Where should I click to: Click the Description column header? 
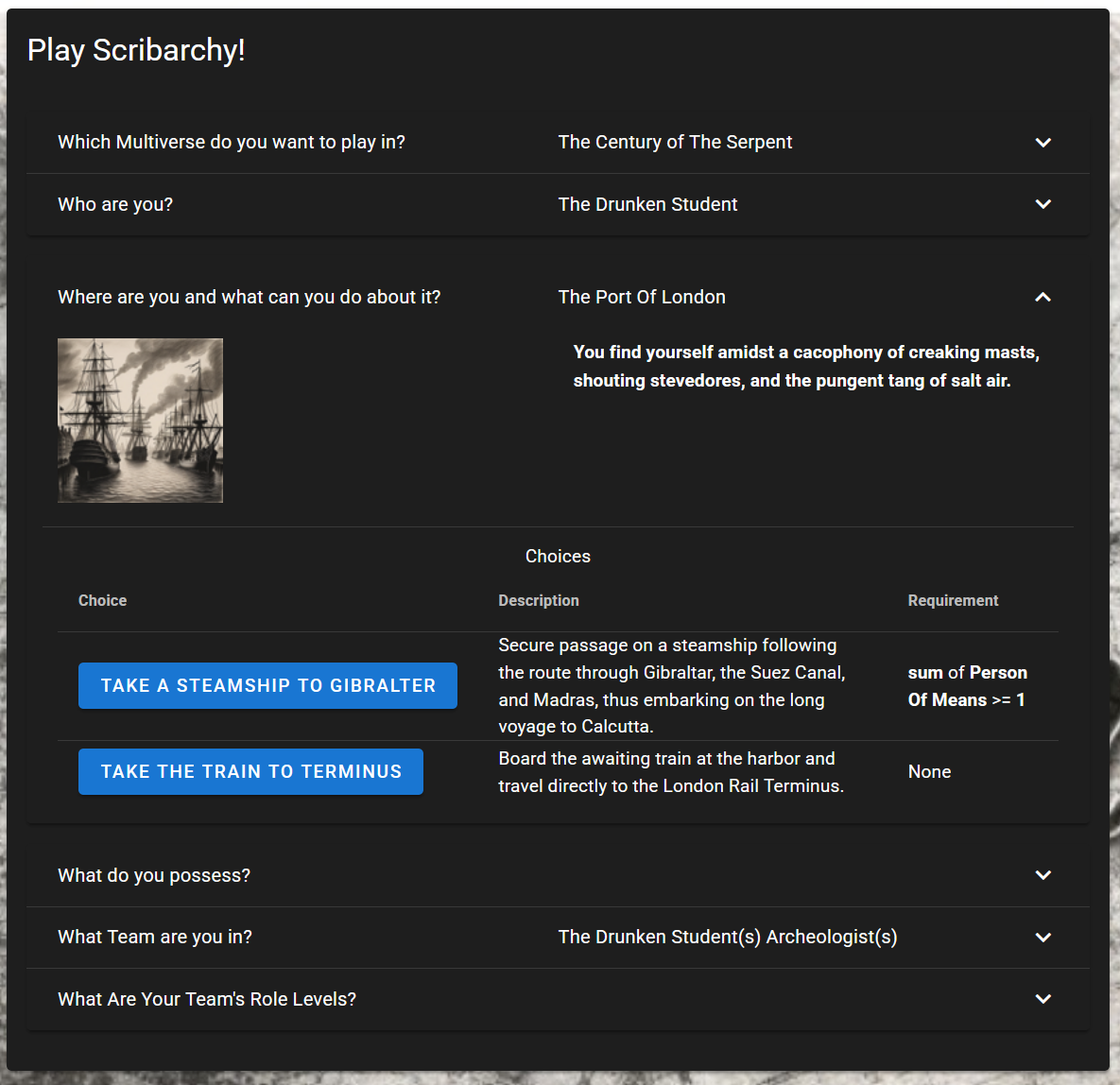coord(539,600)
